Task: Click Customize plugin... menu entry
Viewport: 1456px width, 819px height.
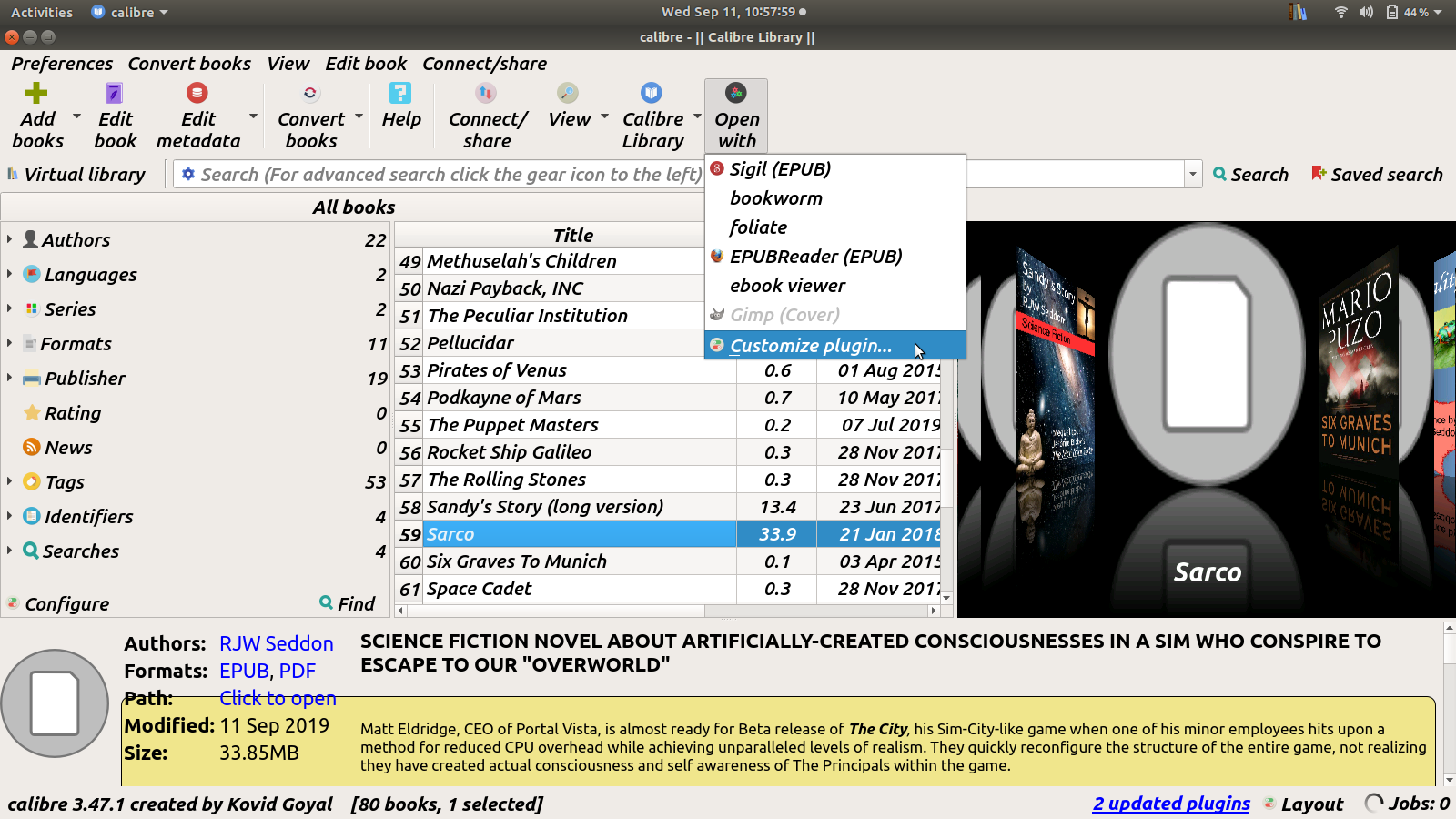Action: (834, 346)
